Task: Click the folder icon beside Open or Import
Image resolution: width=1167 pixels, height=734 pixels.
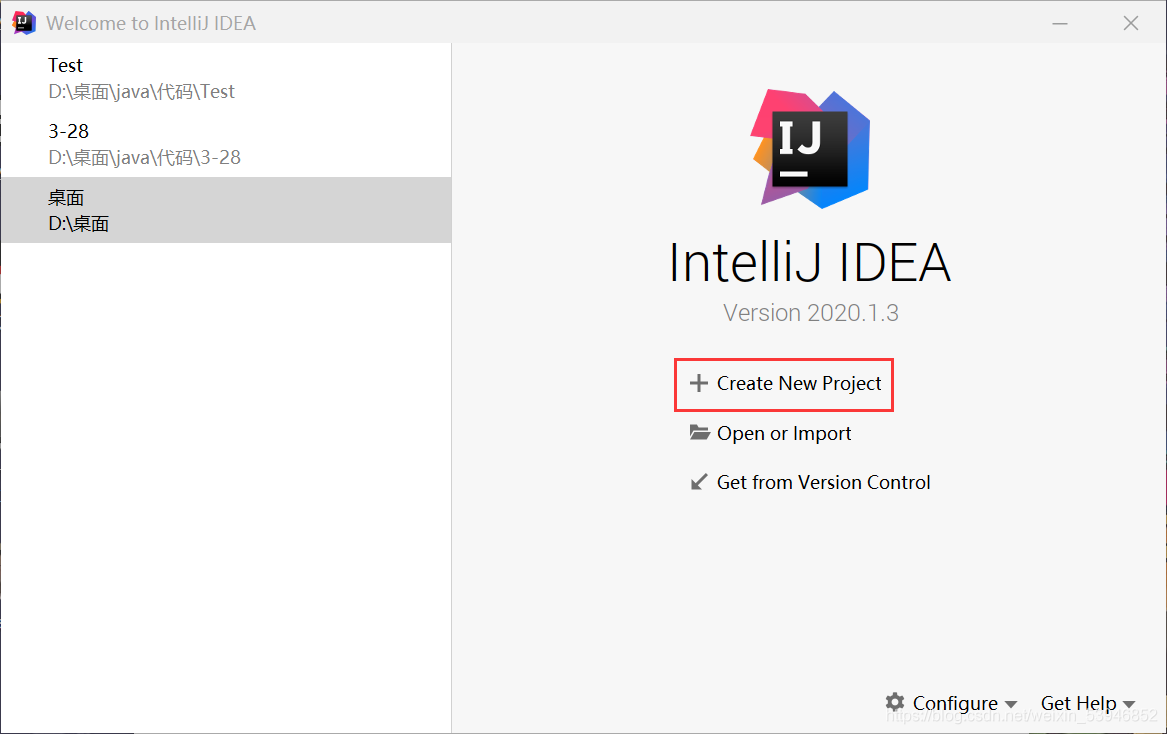Action: pos(698,432)
